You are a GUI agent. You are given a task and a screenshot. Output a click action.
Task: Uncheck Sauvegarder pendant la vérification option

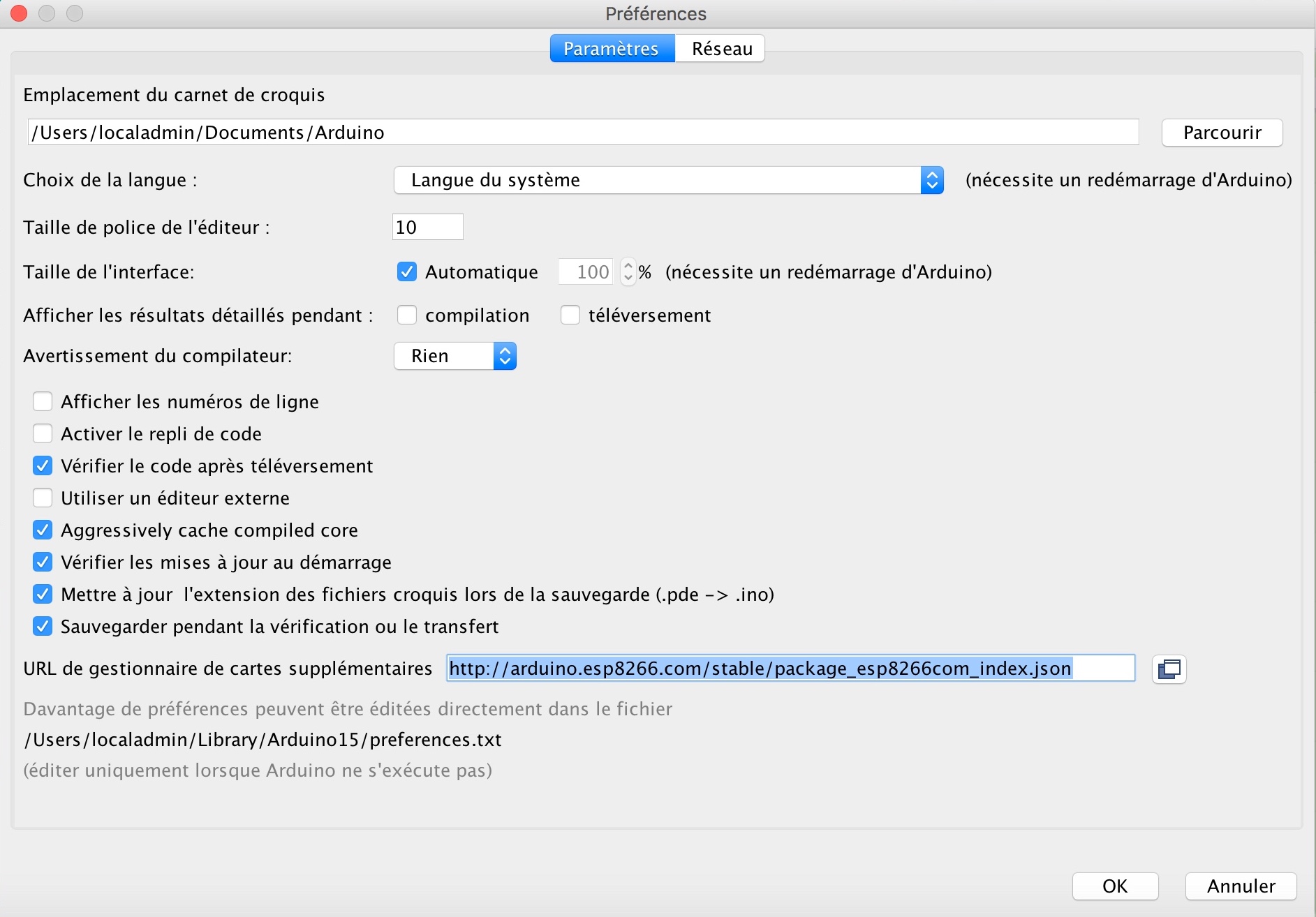click(43, 627)
